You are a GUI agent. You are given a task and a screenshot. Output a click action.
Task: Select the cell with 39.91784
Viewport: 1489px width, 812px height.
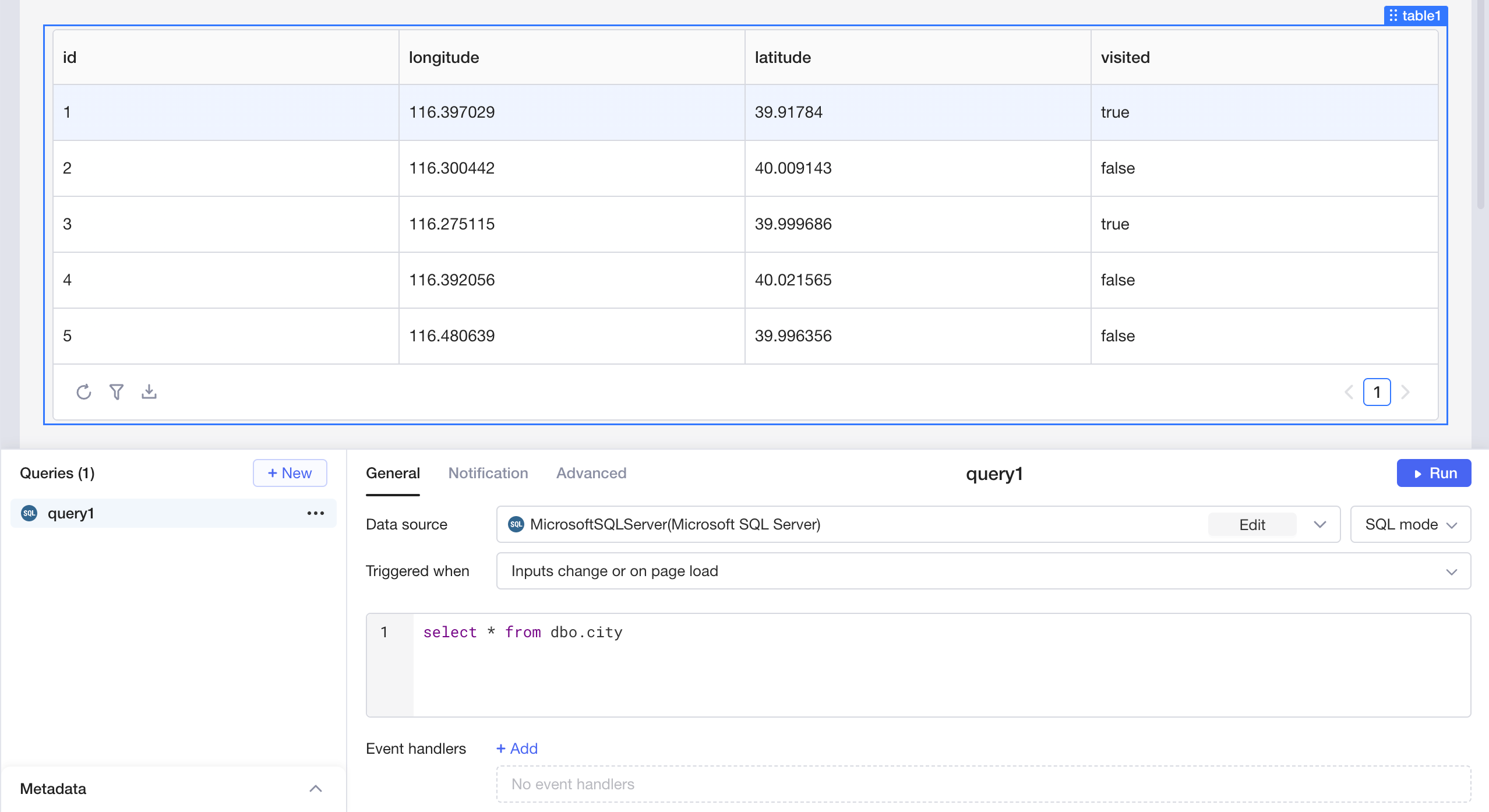tap(918, 112)
